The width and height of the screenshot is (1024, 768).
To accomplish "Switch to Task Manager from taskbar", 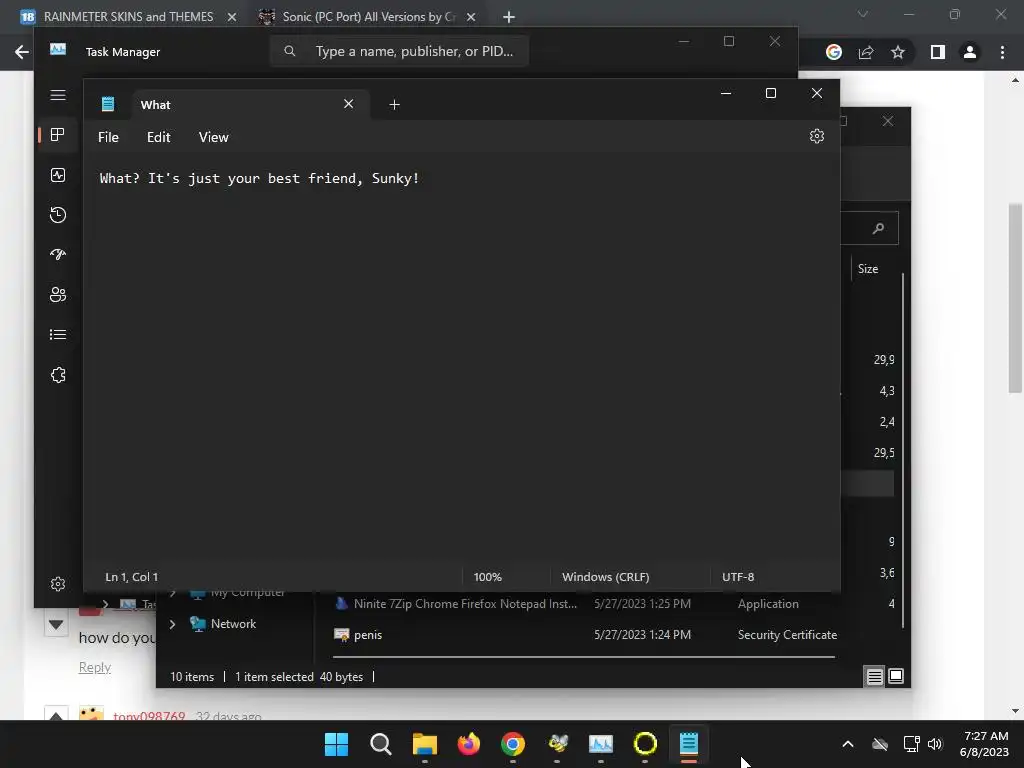I will coord(601,744).
